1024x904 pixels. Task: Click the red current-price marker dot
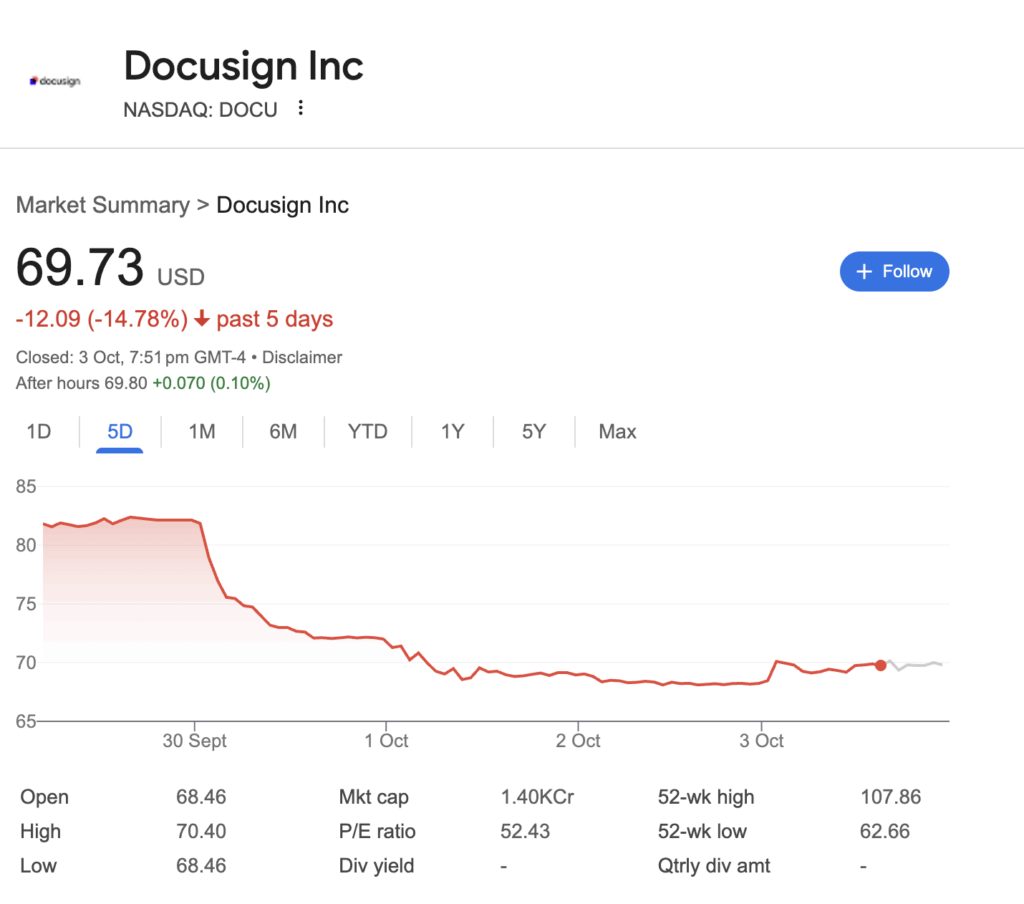880,665
